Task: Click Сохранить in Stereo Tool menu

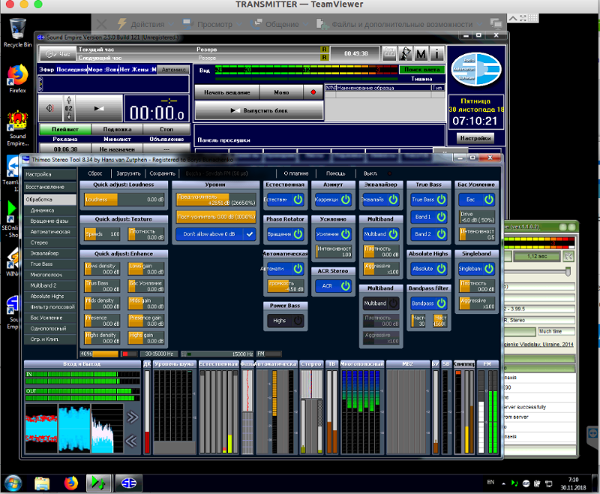Action: coord(162,173)
